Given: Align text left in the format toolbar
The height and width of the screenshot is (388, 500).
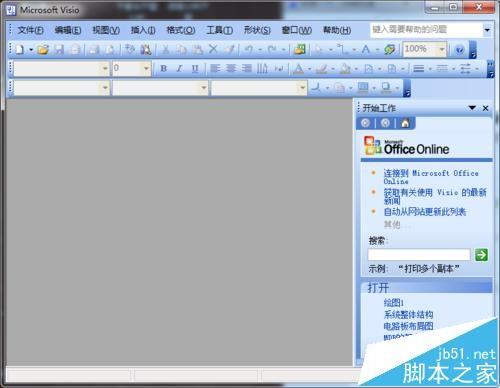Looking at the screenshot, I should [x=215, y=68].
